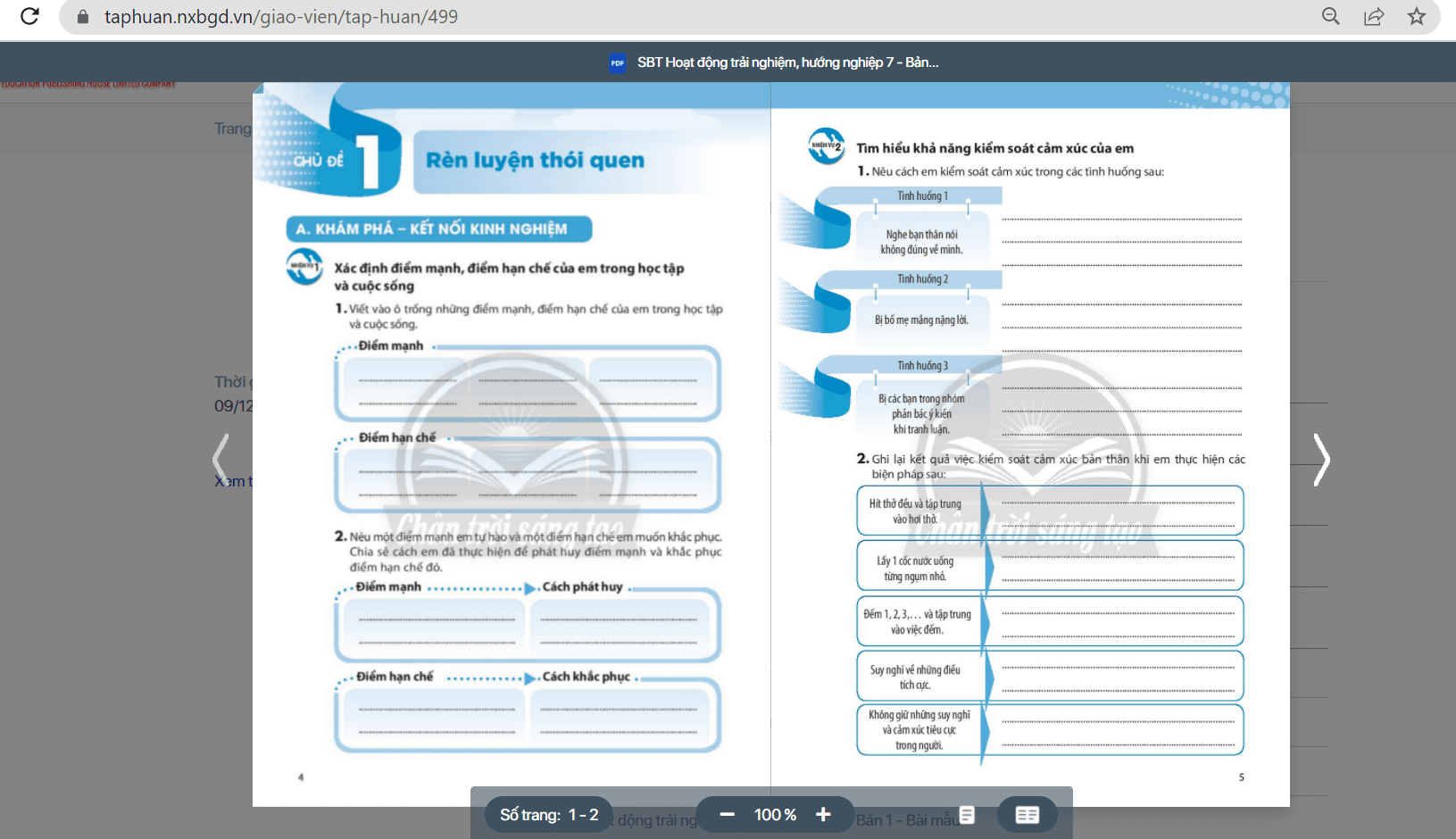This screenshot has height=839, width=1456.
Task: Click 'Không giữ những suy nghĩ' box
Action: (x=918, y=730)
